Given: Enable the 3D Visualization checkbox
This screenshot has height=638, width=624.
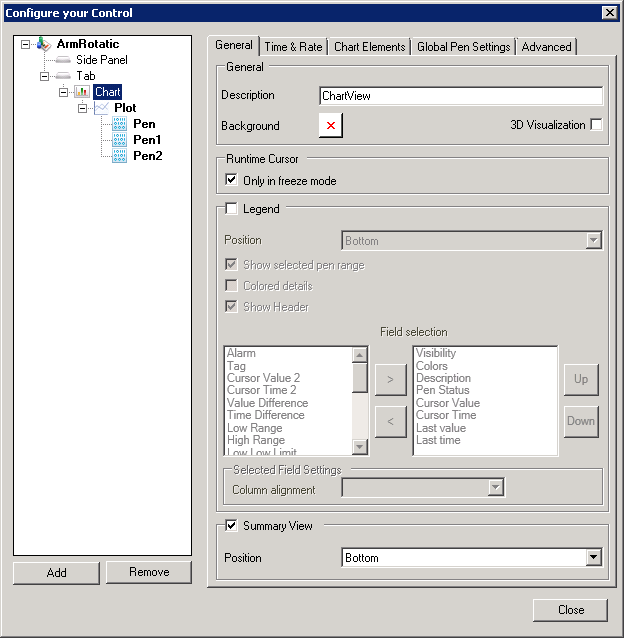Looking at the screenshot, I should click(x=596, y=125).
